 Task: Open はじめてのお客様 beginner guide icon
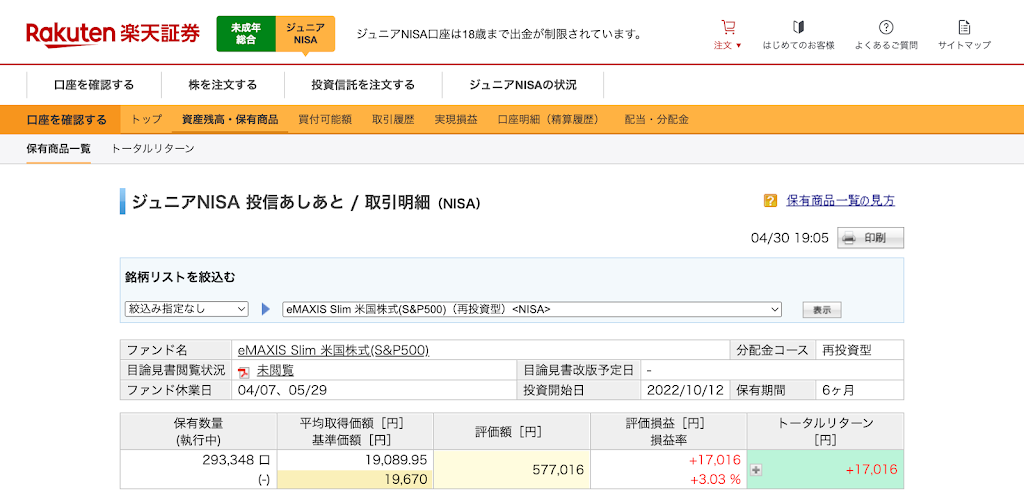click(x=798, y=27)
